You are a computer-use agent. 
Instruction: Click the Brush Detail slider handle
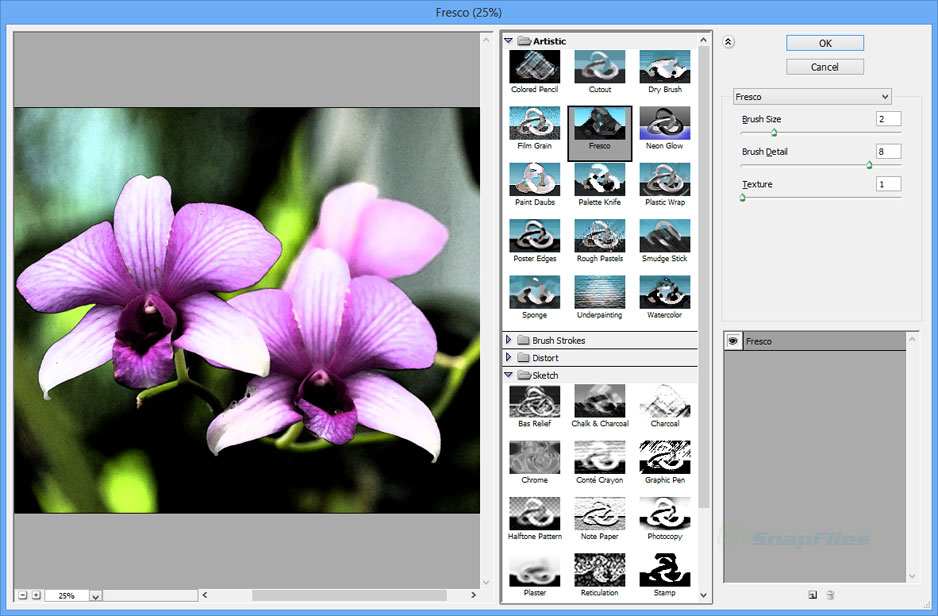pyautogui.click(x=869, y=165)
